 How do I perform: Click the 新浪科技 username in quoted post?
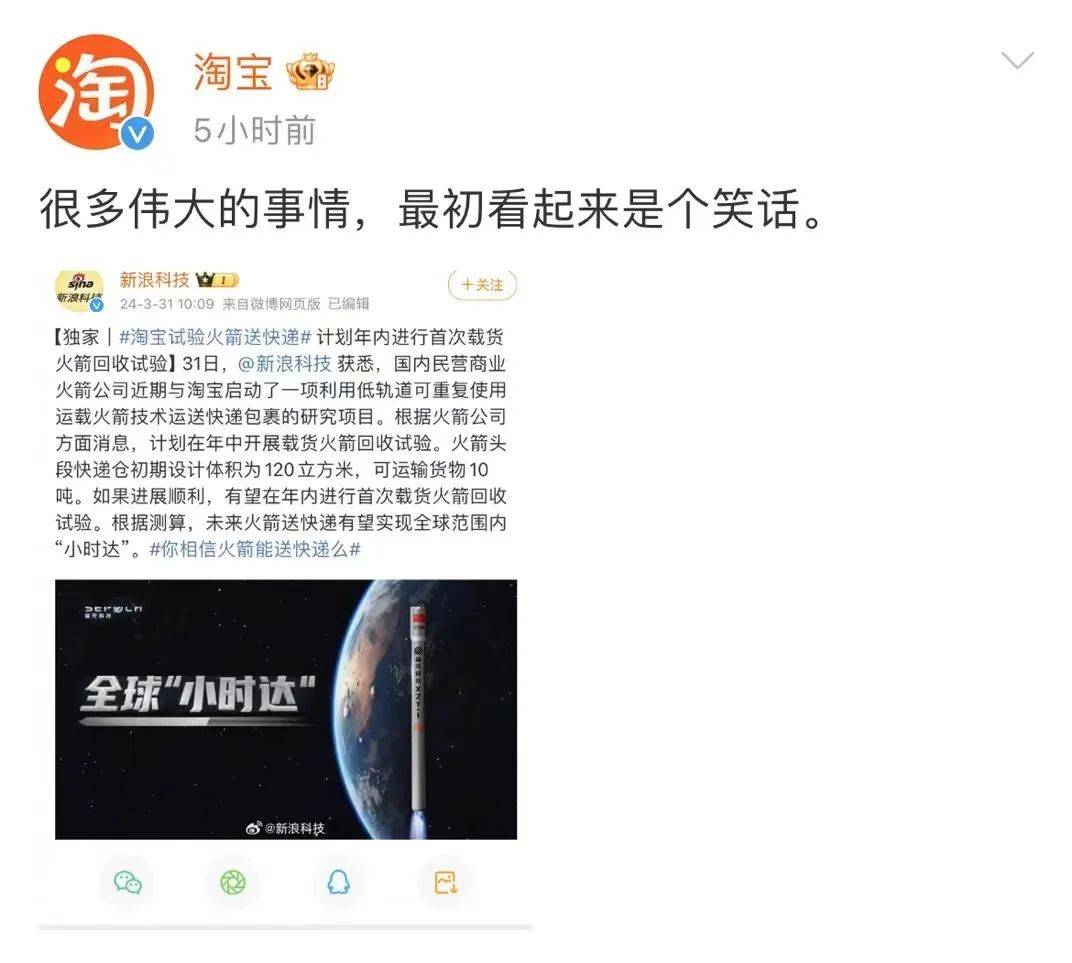[155, 280]
